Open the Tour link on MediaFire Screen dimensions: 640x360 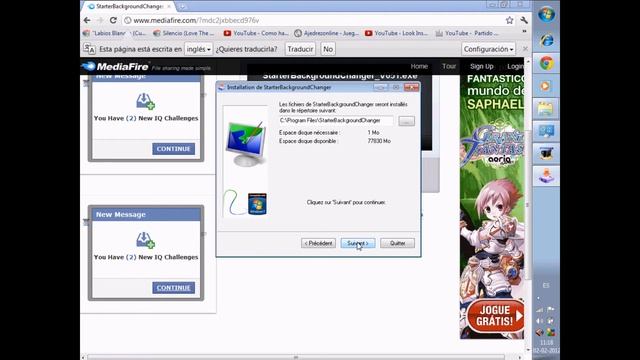point(449,66)
